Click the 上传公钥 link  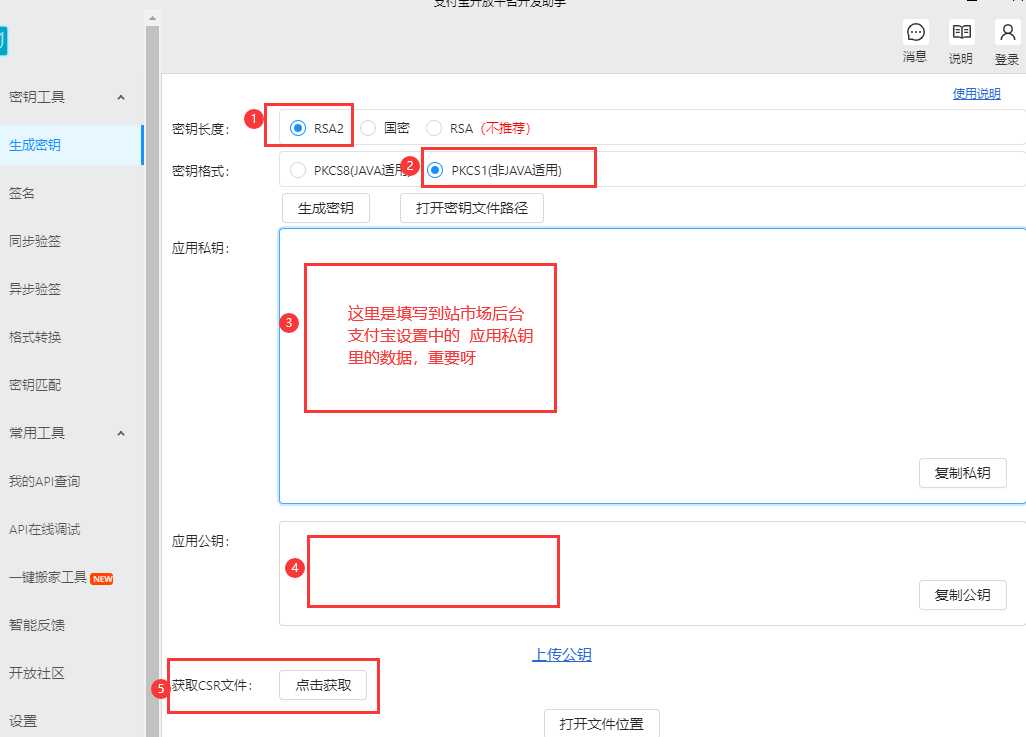click(562, 655)
